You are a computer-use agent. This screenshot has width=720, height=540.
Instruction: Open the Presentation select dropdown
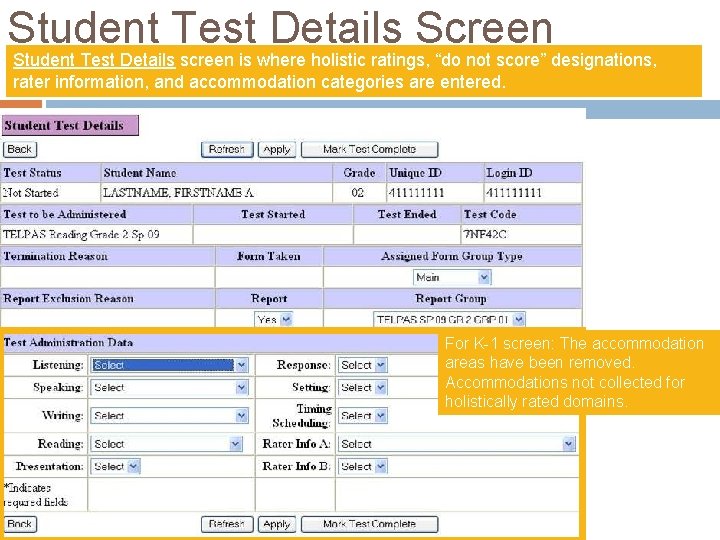[115, 466]
